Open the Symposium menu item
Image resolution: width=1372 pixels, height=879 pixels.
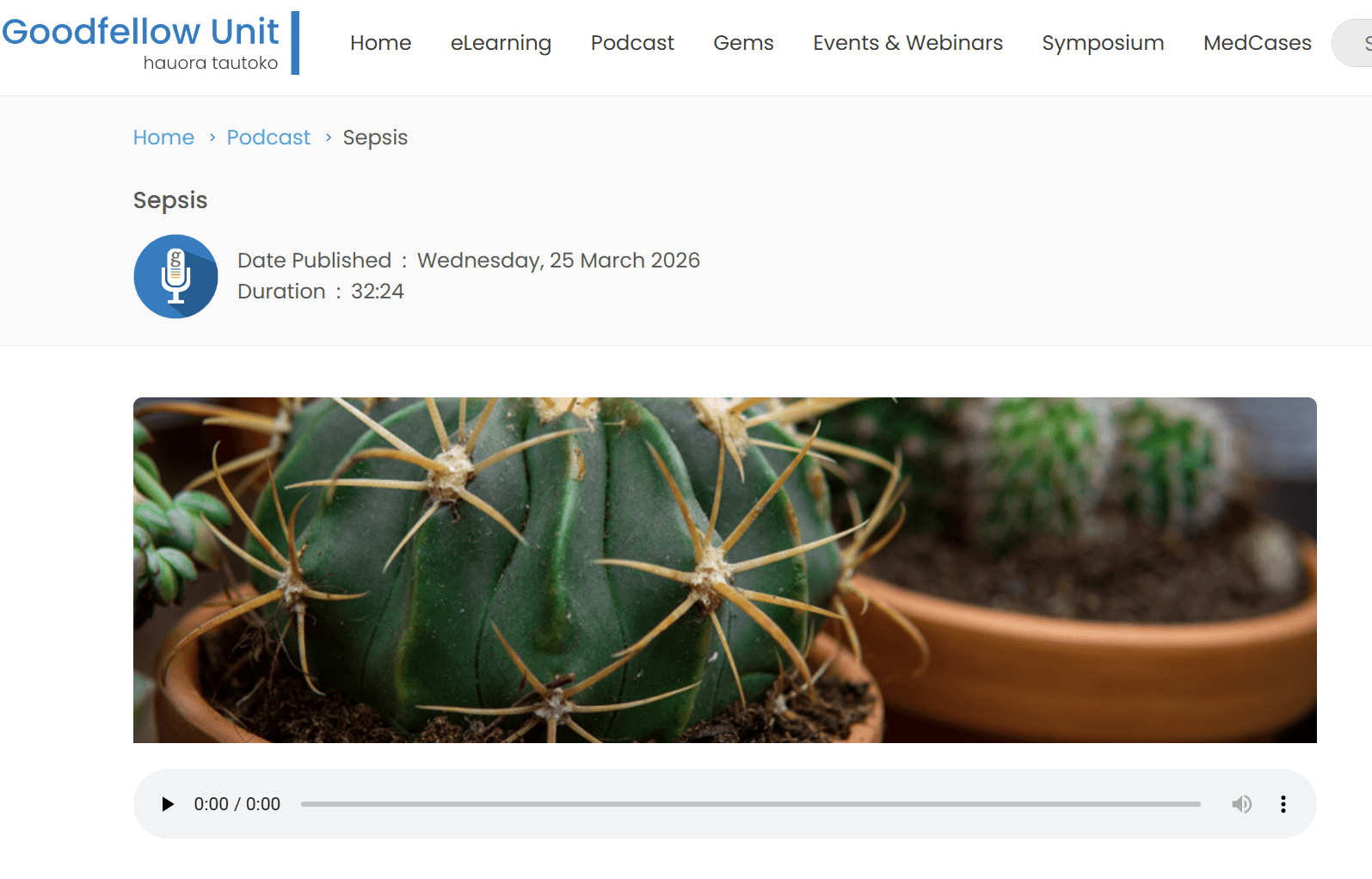pyautogui.click(x=1103, y=43)
